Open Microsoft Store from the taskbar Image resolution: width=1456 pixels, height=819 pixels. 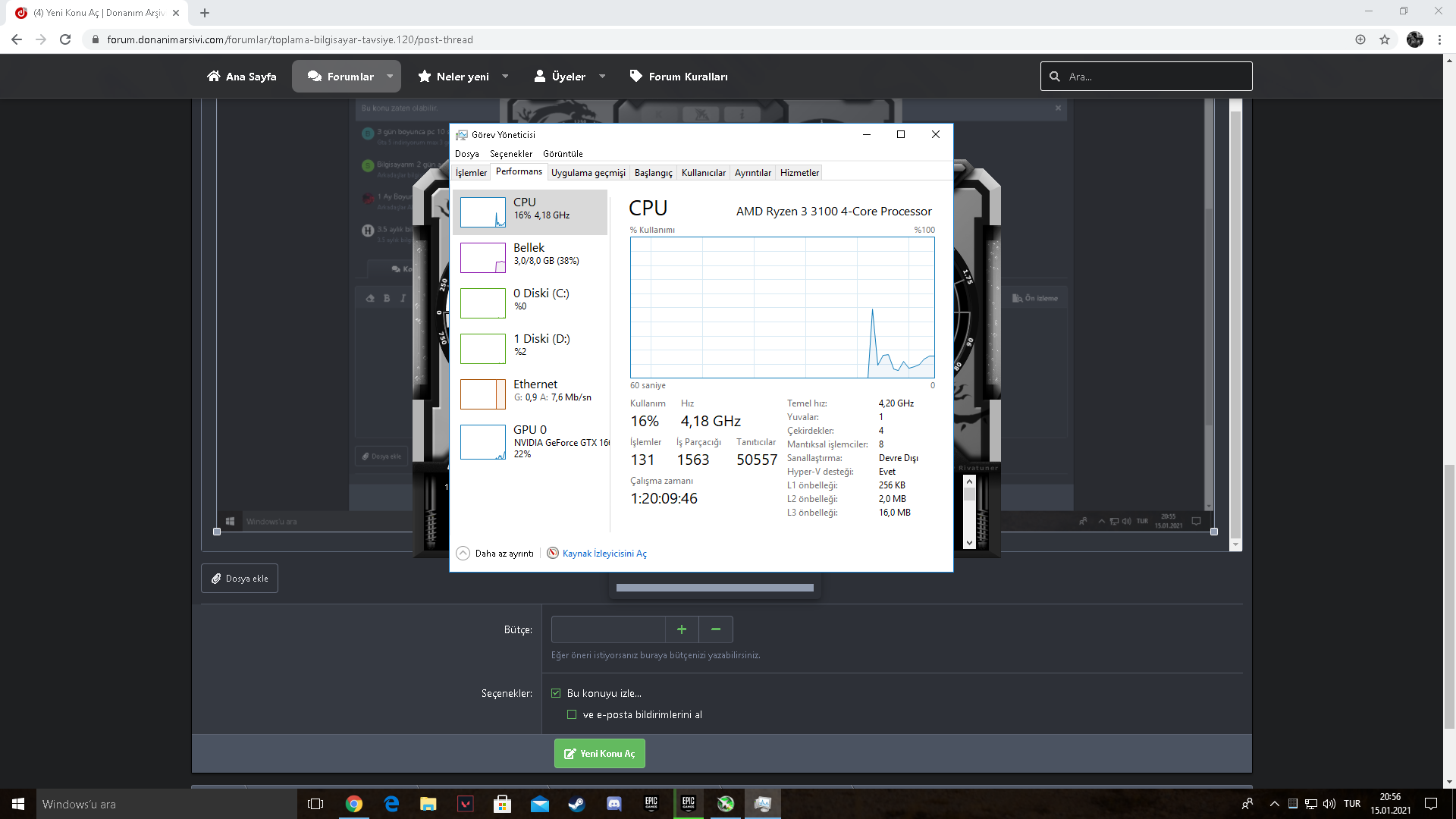(502, 804)
